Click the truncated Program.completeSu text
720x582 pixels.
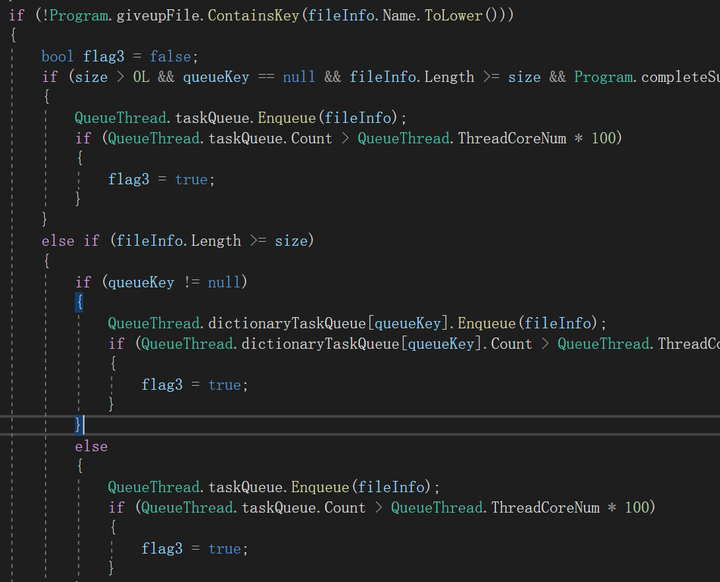(x=646, y=77)
